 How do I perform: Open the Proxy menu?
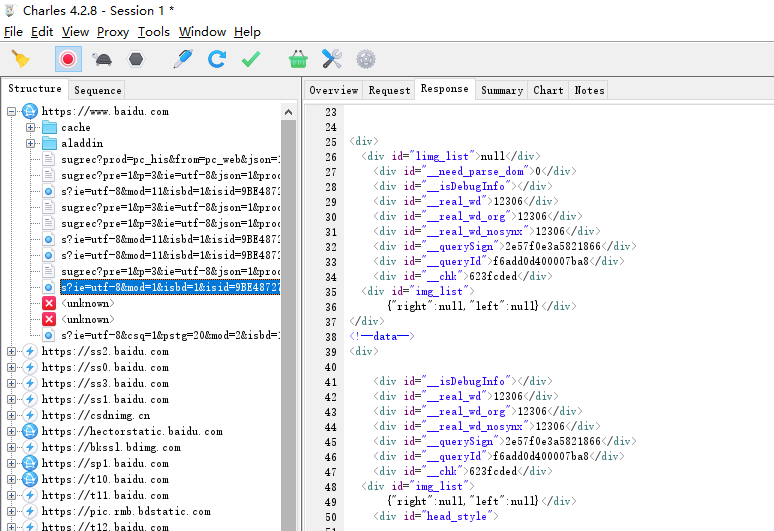pyautogui.click(x=113, y=32)
